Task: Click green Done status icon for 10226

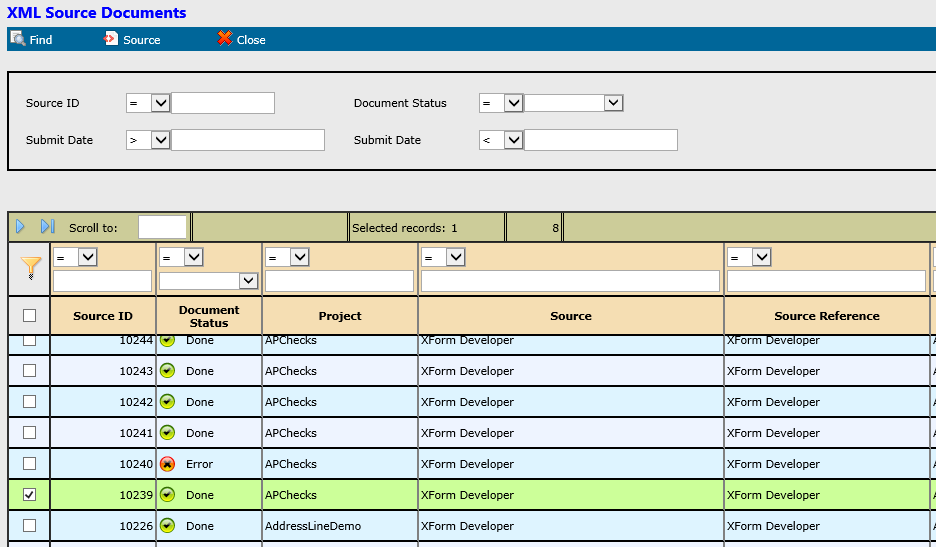Action: 168,526
